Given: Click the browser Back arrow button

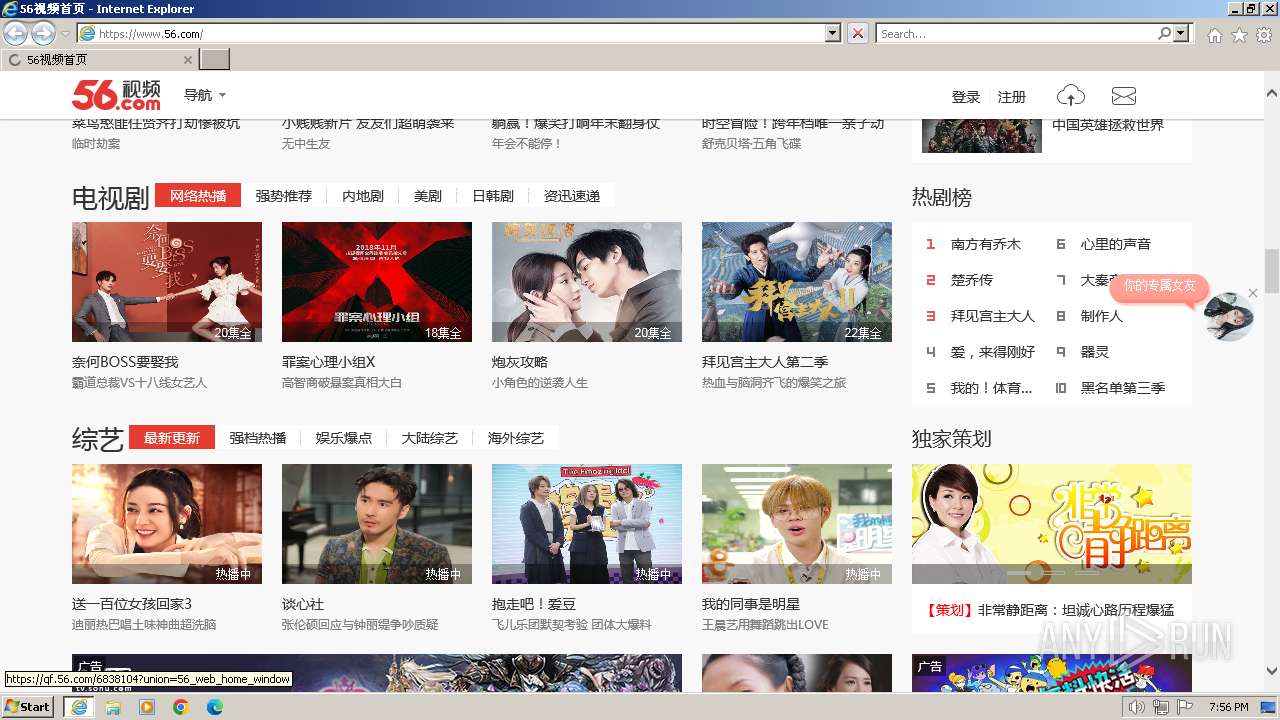Looking at the screenshot, I should [16, 34].
